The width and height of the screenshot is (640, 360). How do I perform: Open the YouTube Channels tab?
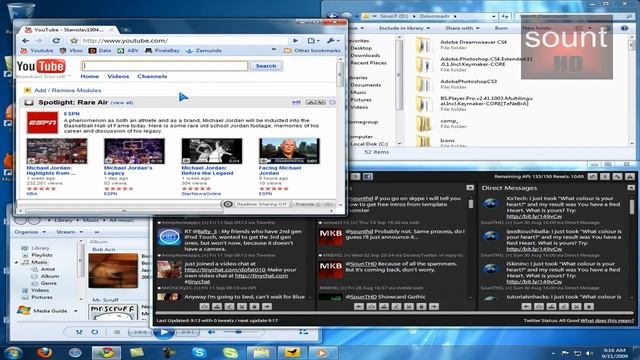pyautogui.click(x=152, y=76)
